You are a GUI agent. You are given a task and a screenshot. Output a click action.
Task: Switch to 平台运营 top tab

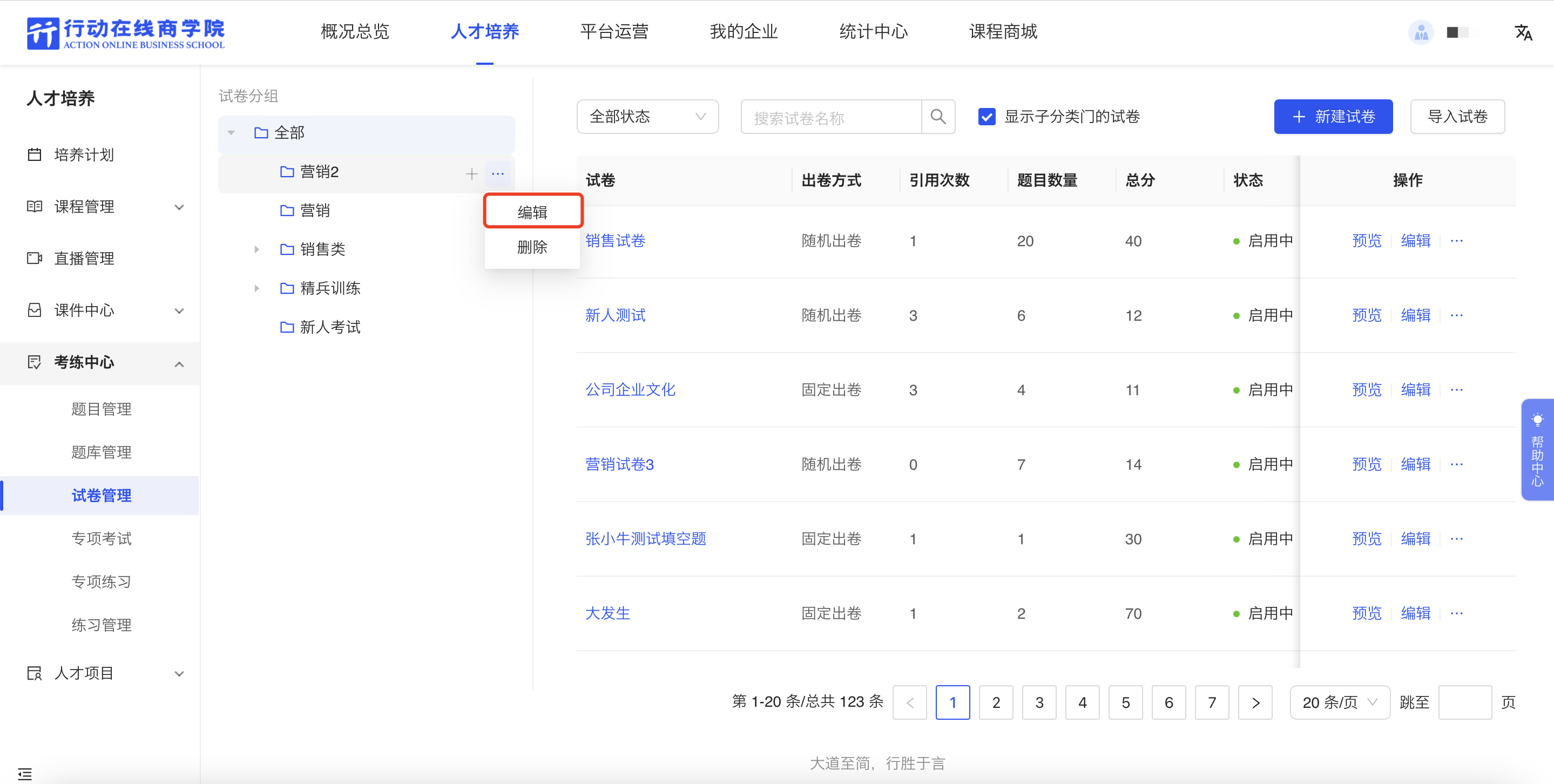tap(614, 32)
